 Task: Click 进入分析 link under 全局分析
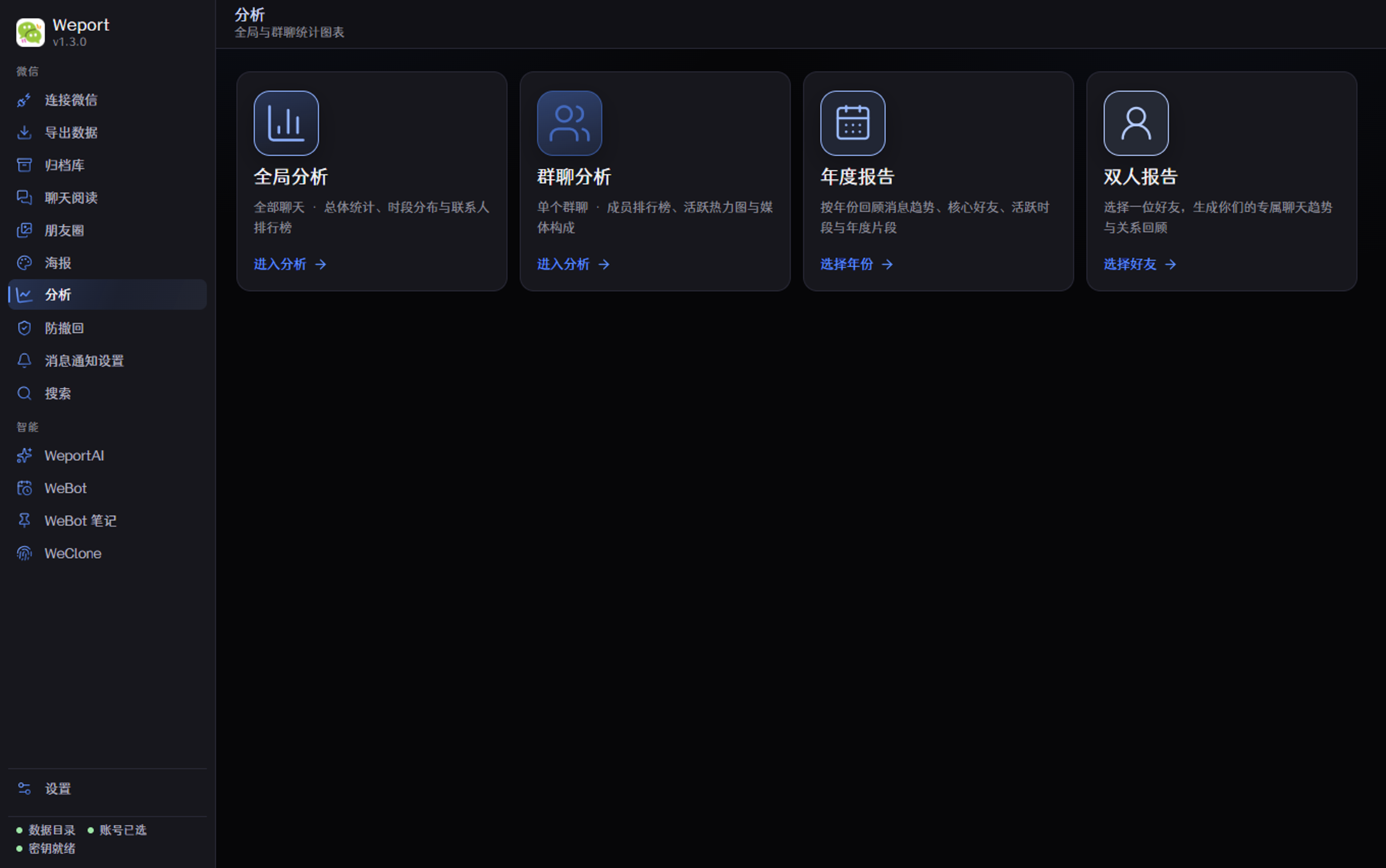[290, 264]
